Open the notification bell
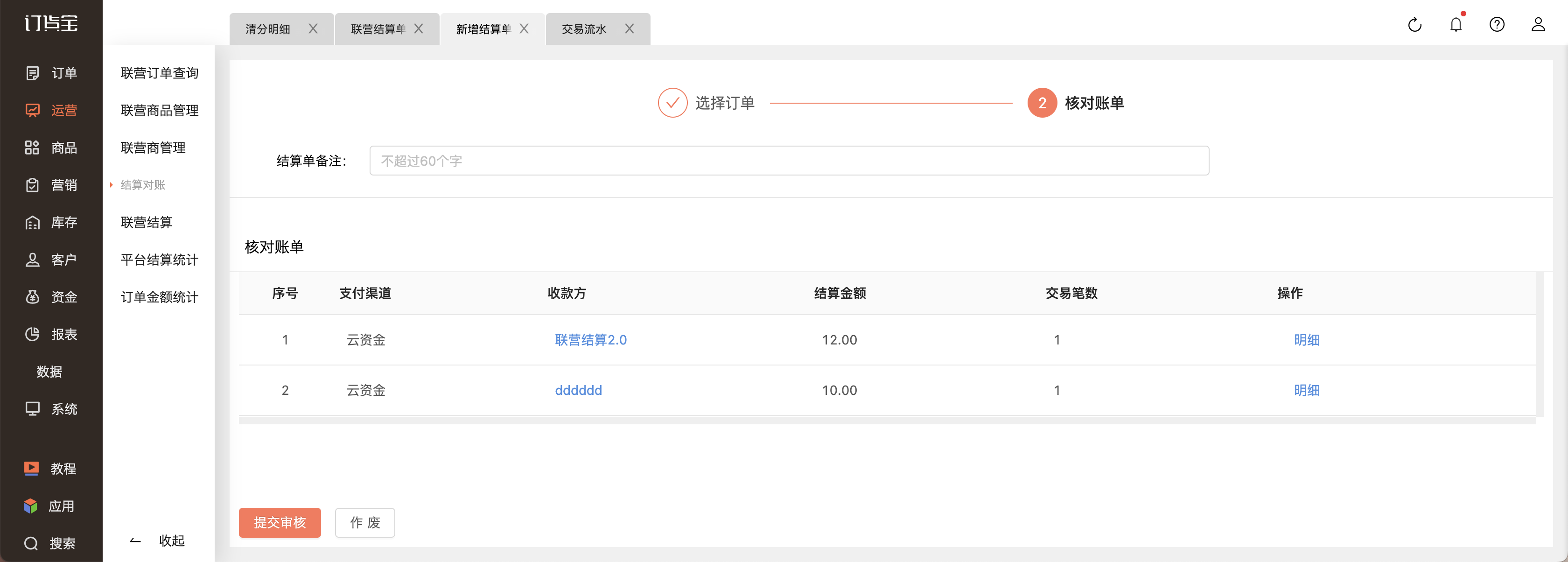The image size is (1568, 562). tap(1456, 24)
